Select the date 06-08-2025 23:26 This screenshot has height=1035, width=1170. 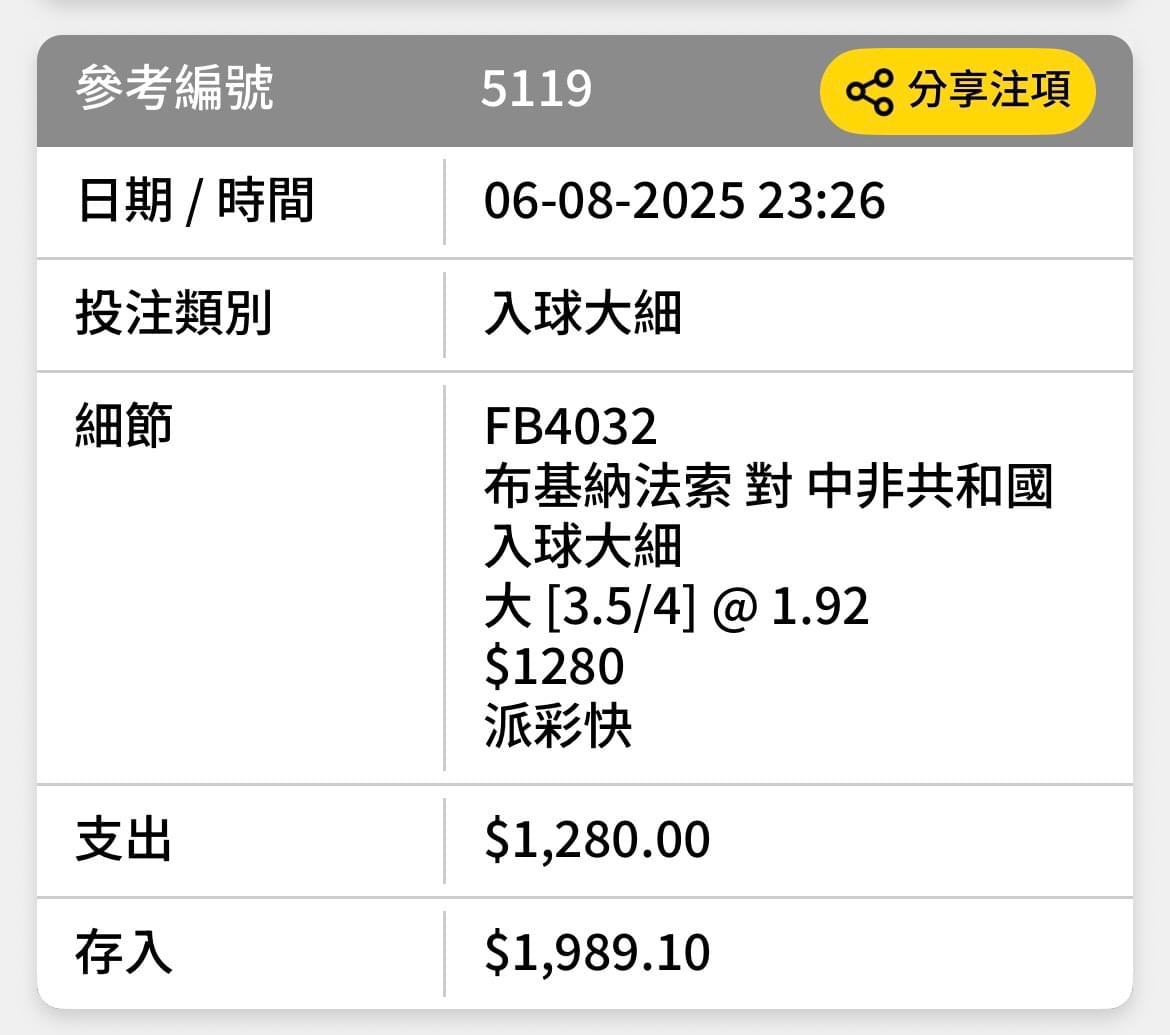(x=684, y=201)
